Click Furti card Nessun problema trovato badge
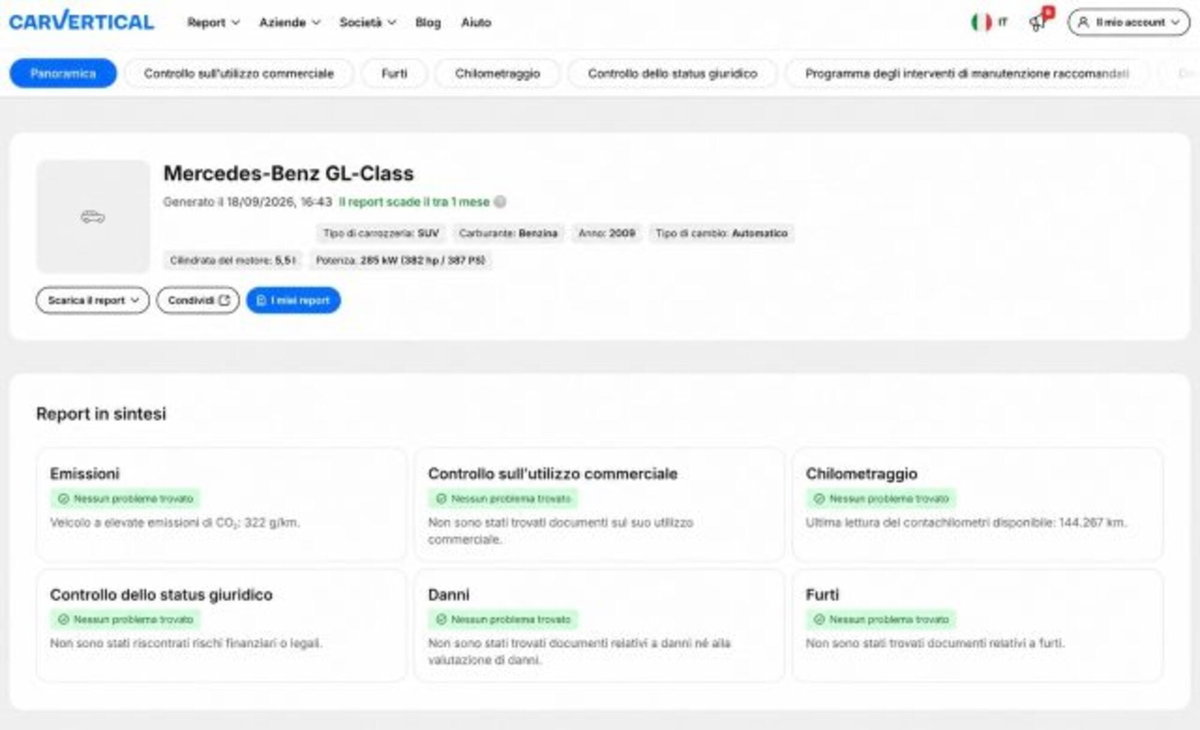The height and width of the screenshot is (730, 1200). point(881,619)
